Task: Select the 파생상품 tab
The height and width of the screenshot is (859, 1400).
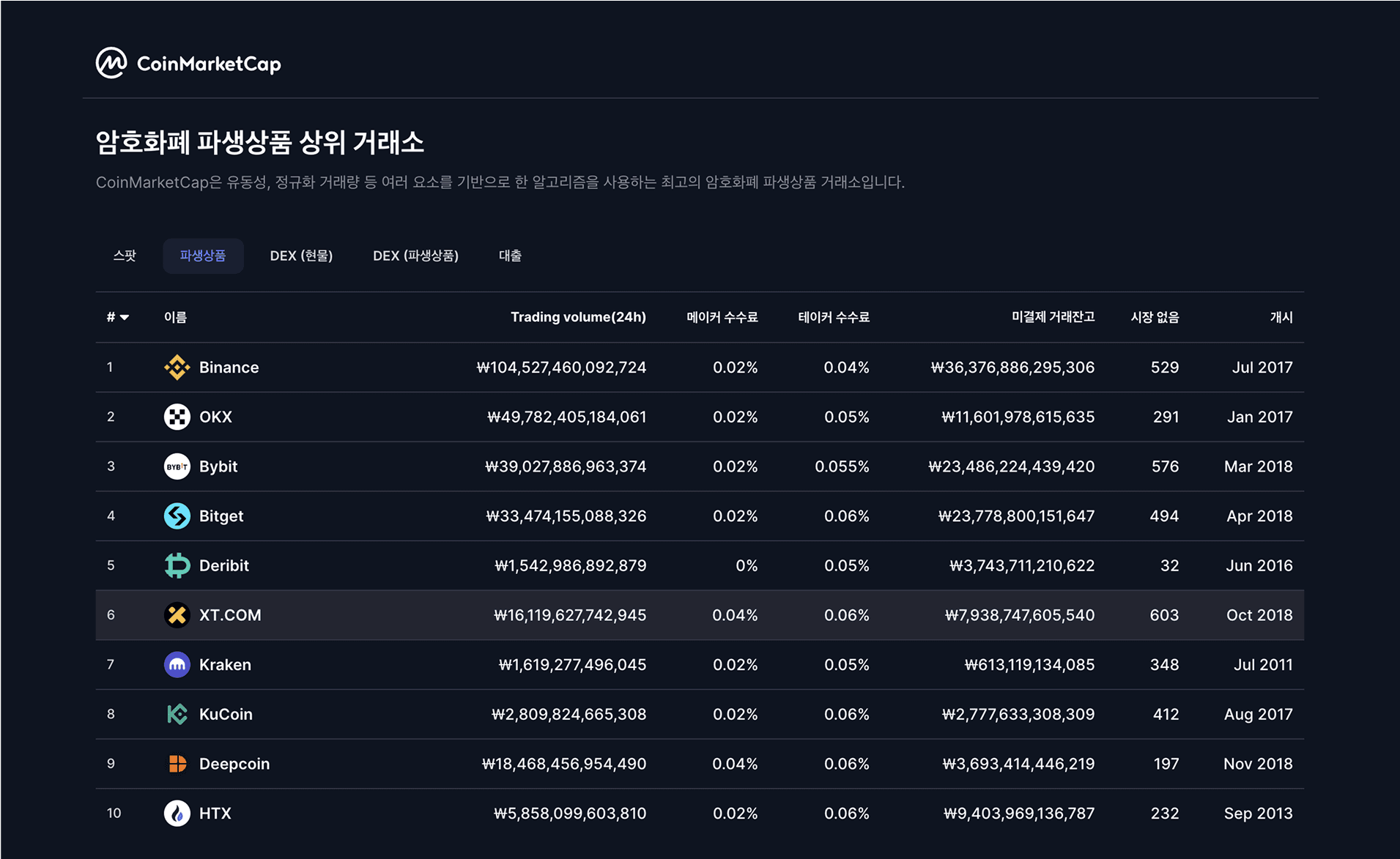Action: [203, 256]
